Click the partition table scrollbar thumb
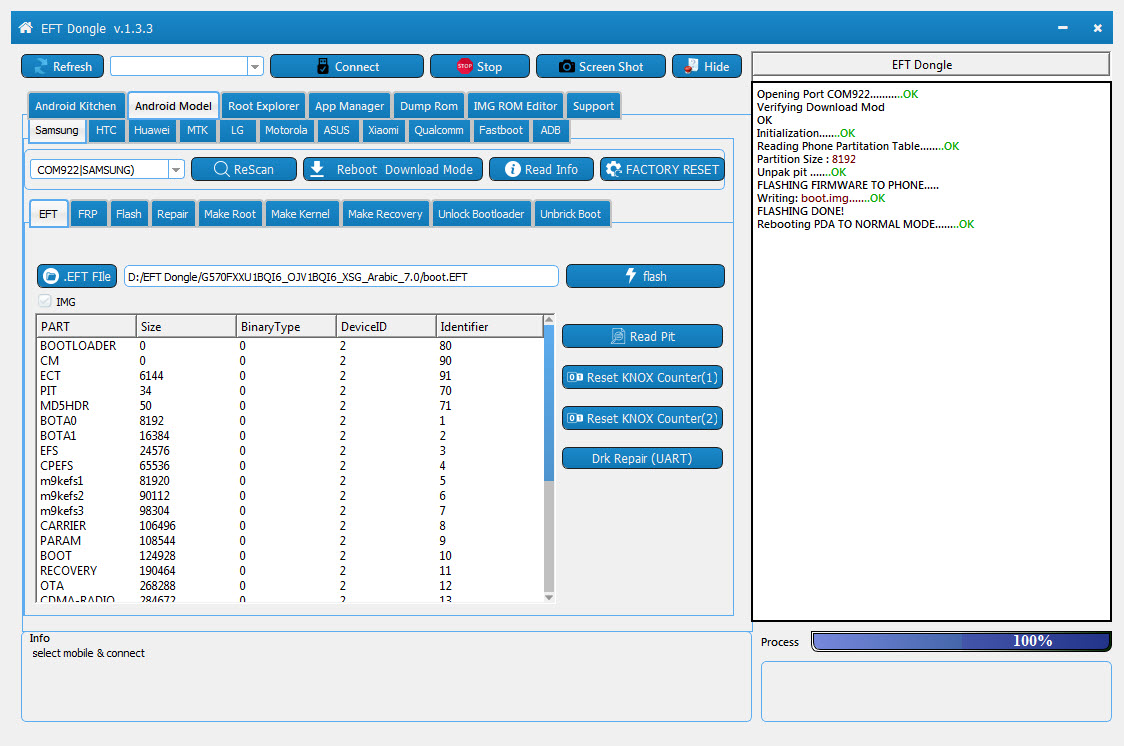 point(549,403)
